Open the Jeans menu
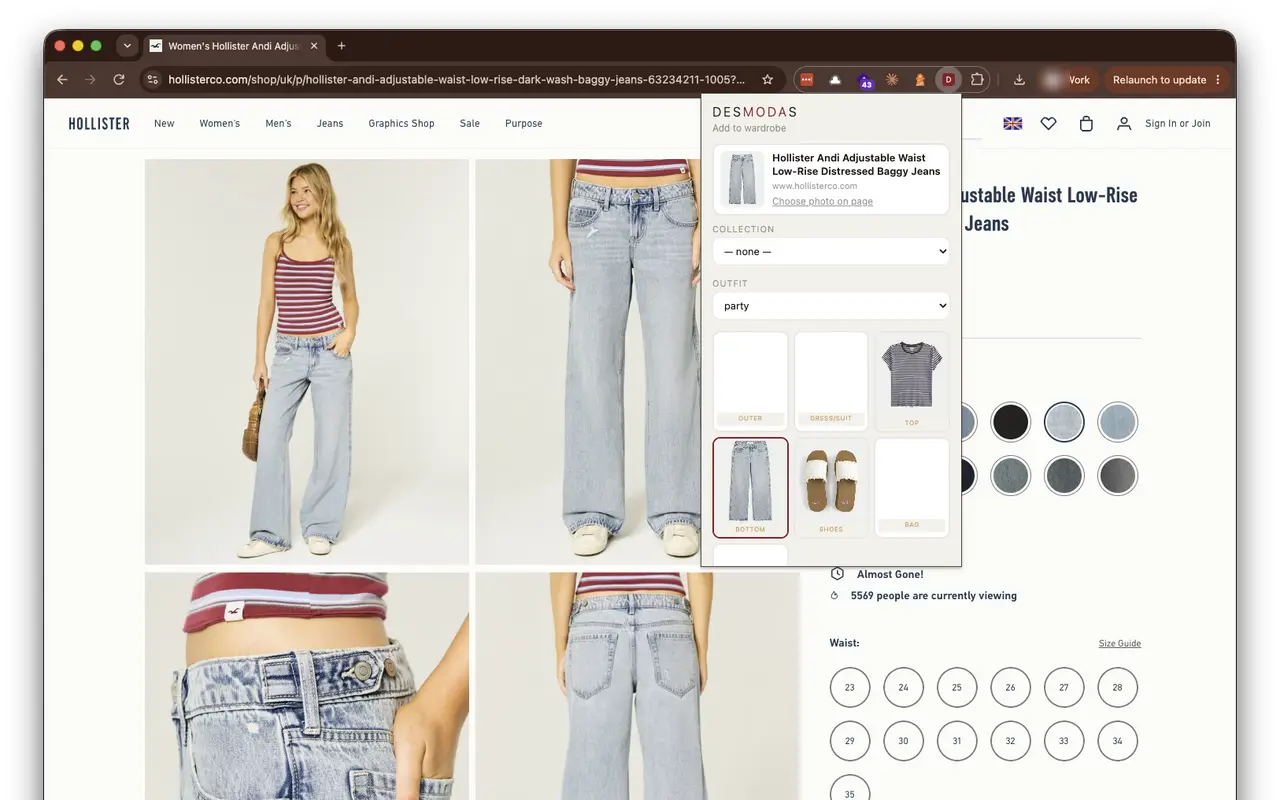The width and height of the screenshot is (1280, 800). [x=330, y=124]
